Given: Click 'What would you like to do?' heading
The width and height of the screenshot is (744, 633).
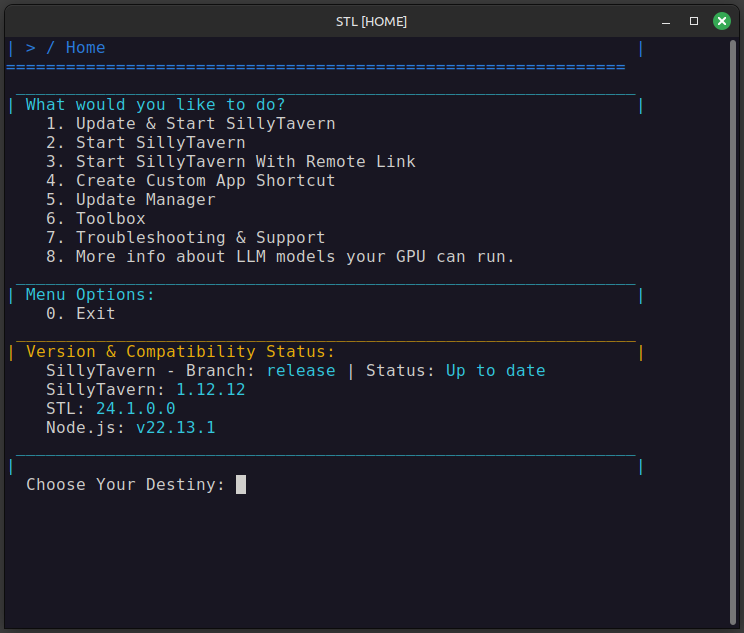Looking at the screenshot, I should click(x=155, y=105).
